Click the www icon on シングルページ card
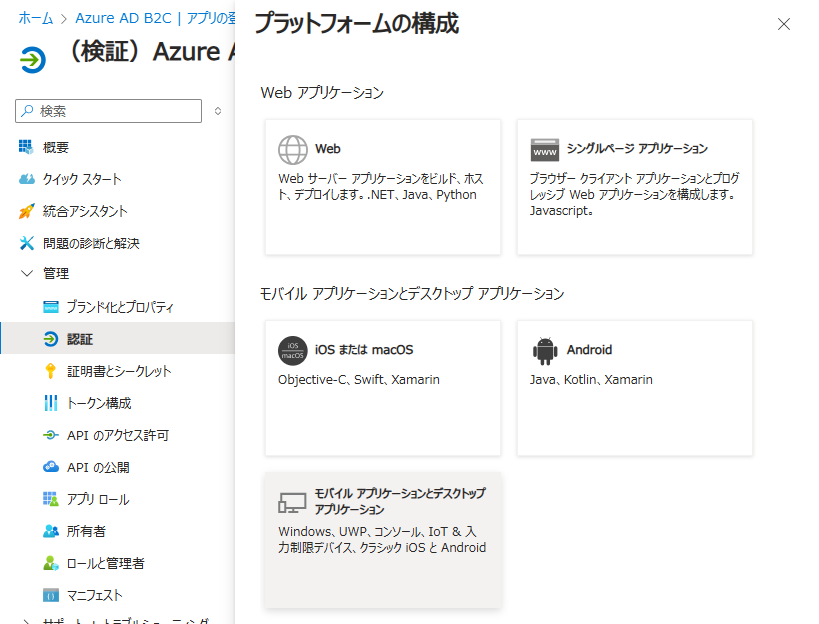Screen dimensions: 819x624 (545, 150)
